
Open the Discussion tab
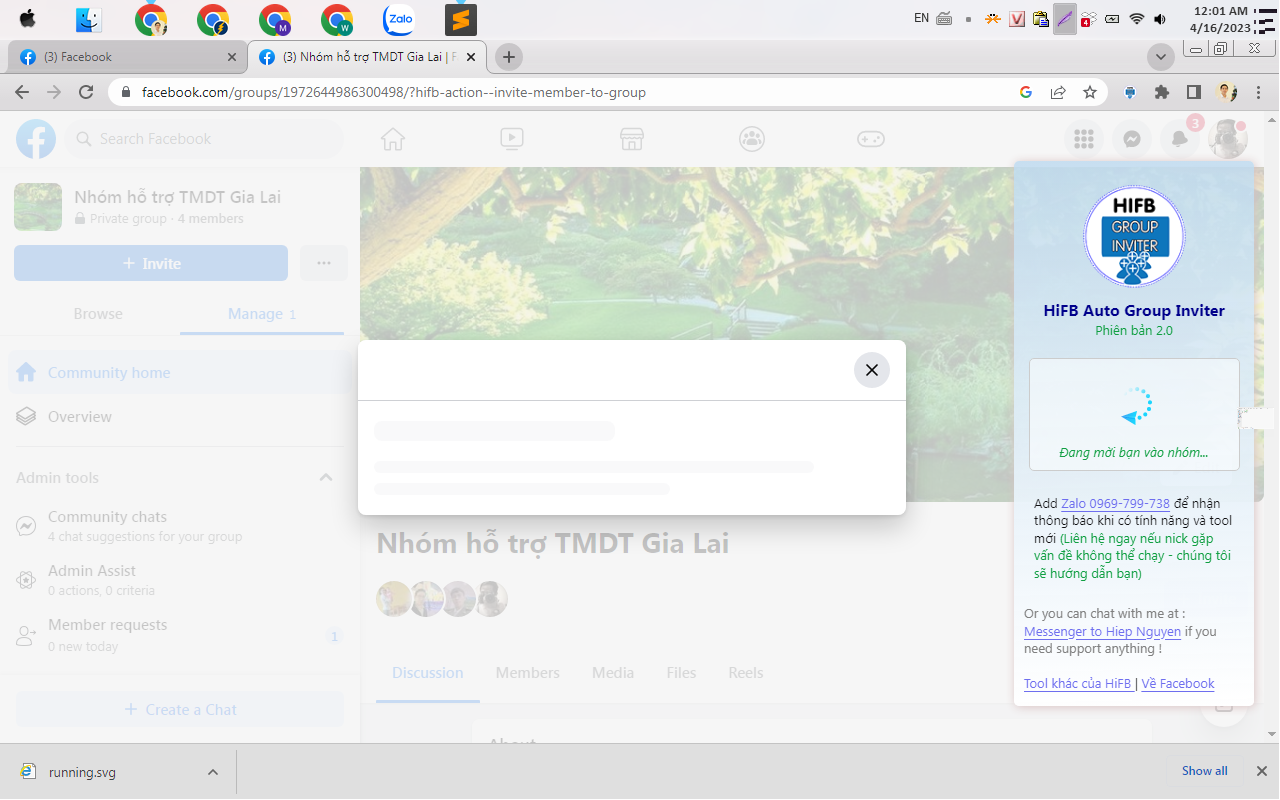[428, 673]
